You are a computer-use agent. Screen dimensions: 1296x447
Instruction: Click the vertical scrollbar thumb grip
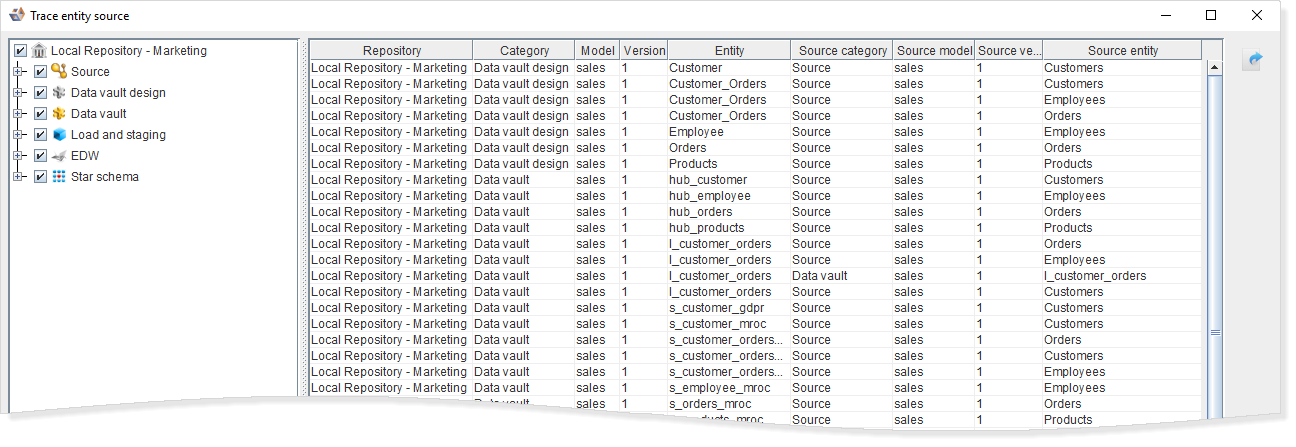point(1215,332)
